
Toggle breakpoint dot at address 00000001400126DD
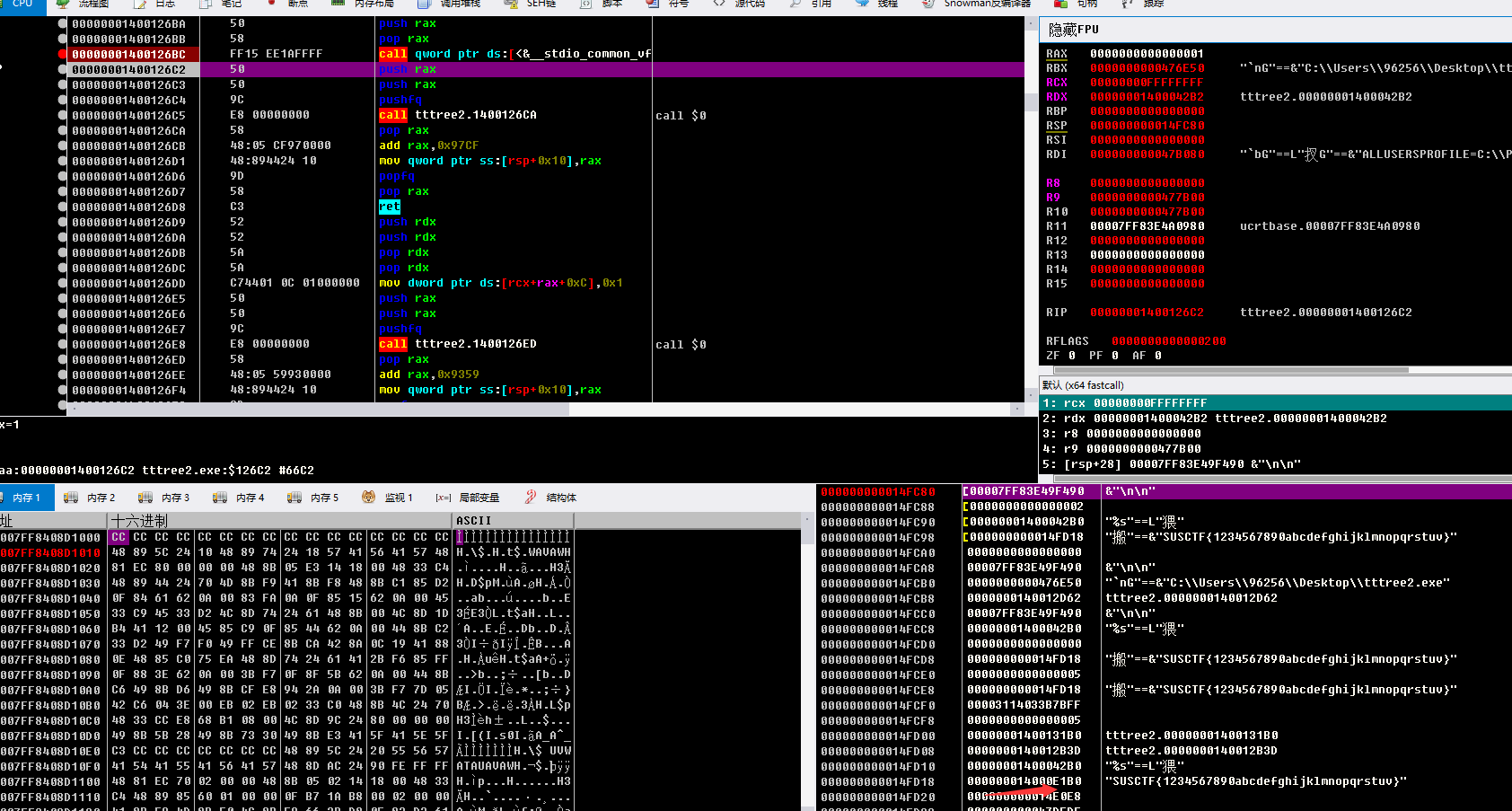tap(62, 283)
